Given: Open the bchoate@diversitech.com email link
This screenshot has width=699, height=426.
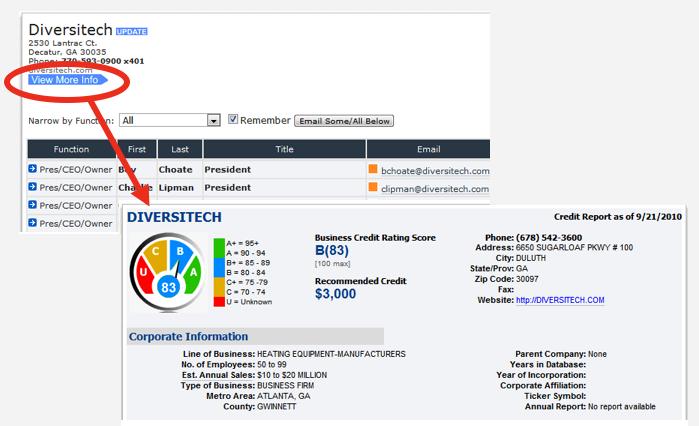Looking at the screenshot, I should click(x=435, y=171).
